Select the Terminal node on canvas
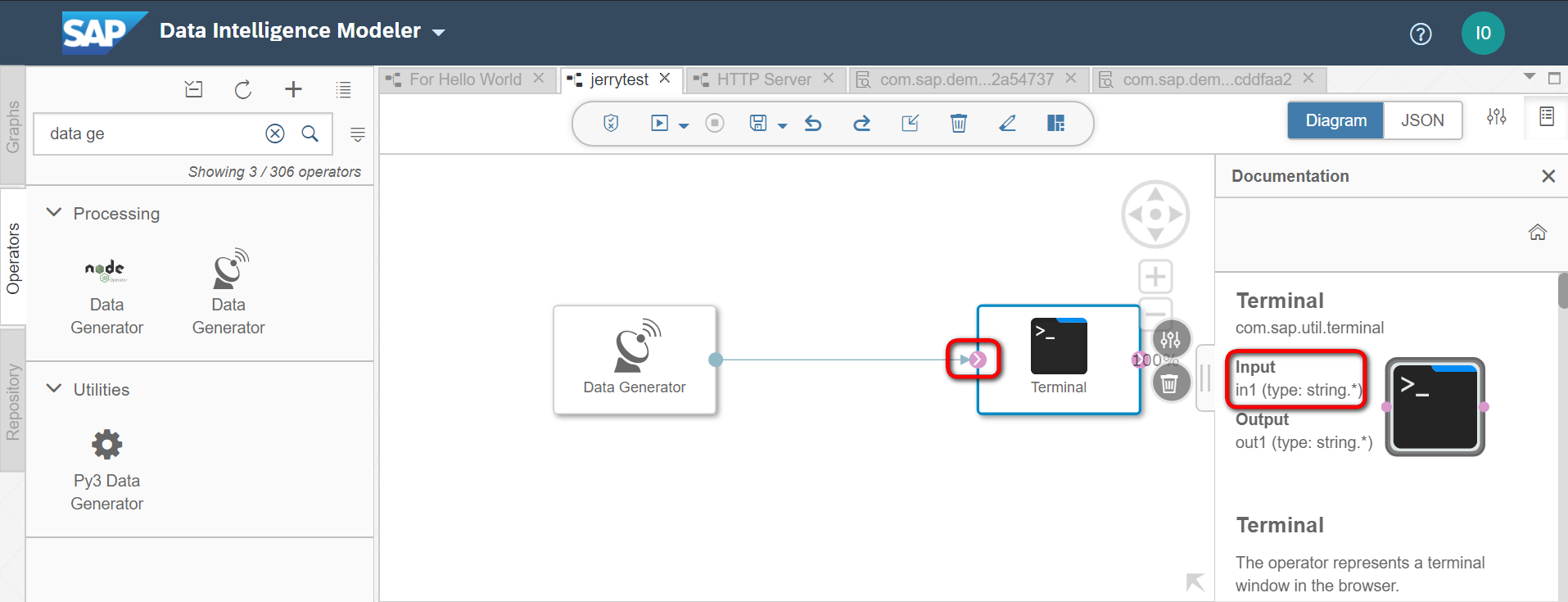 pos(1059,360)
